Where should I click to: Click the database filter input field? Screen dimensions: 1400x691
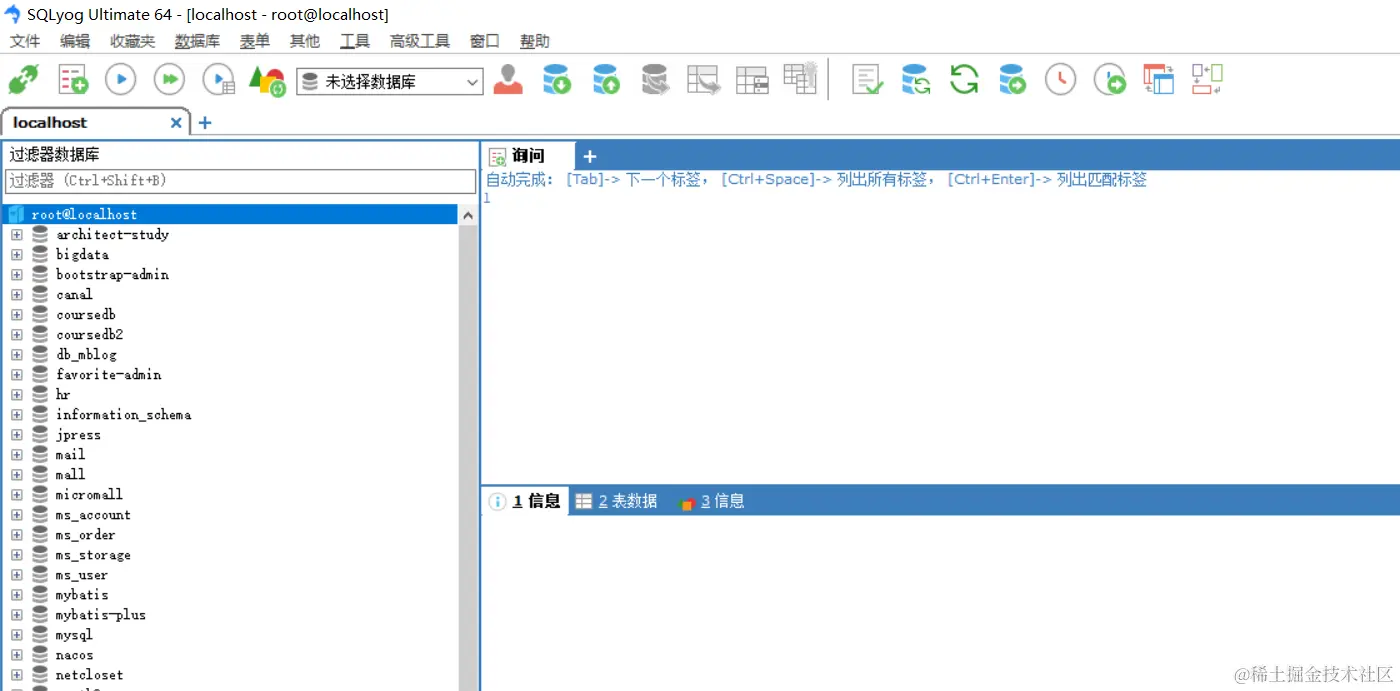tap(241, 181)
